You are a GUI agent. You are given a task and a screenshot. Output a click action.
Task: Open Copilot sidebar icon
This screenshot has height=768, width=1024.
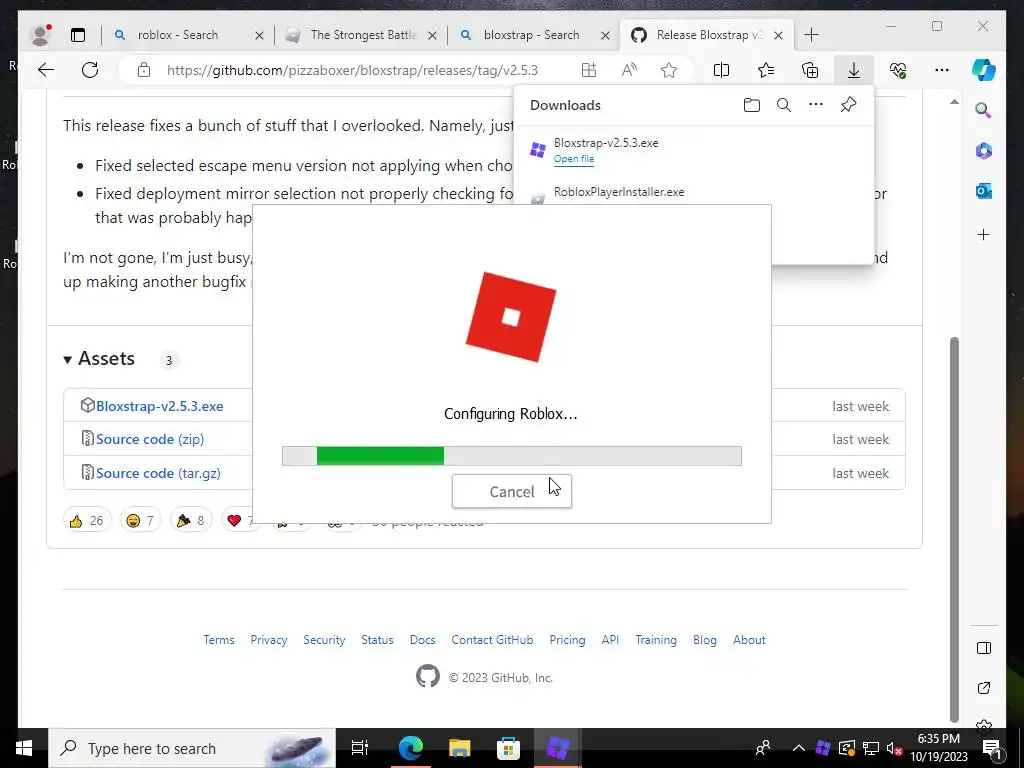click(x=984, y=70)
